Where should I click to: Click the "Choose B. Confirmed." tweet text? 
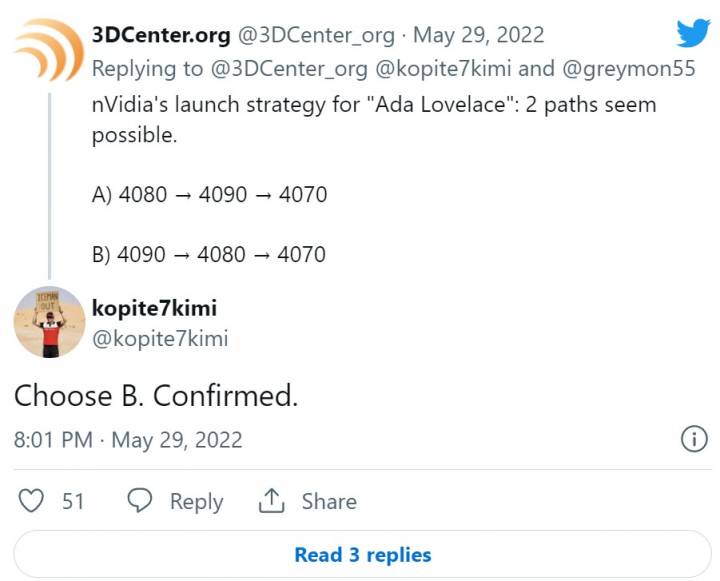[x=156, y=396]
